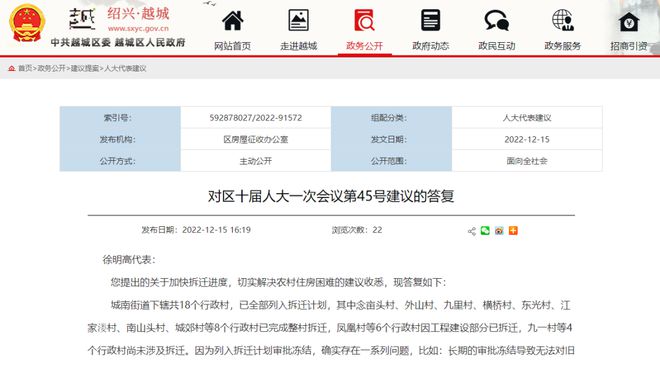Click 中共越城区委 越城区人民政府 heading

click(x=118, y=43)
